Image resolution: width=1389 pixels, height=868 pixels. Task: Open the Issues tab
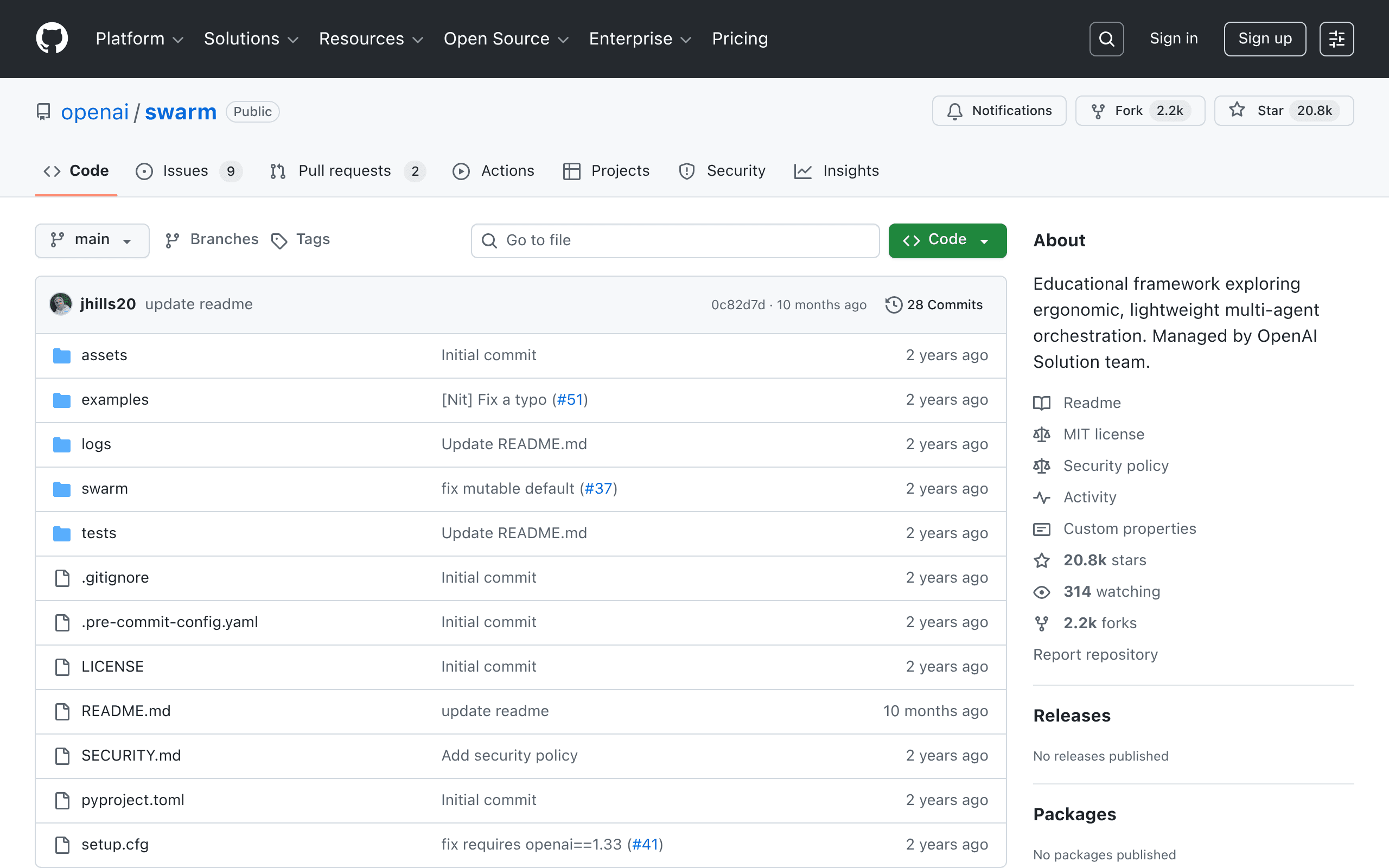188,171
